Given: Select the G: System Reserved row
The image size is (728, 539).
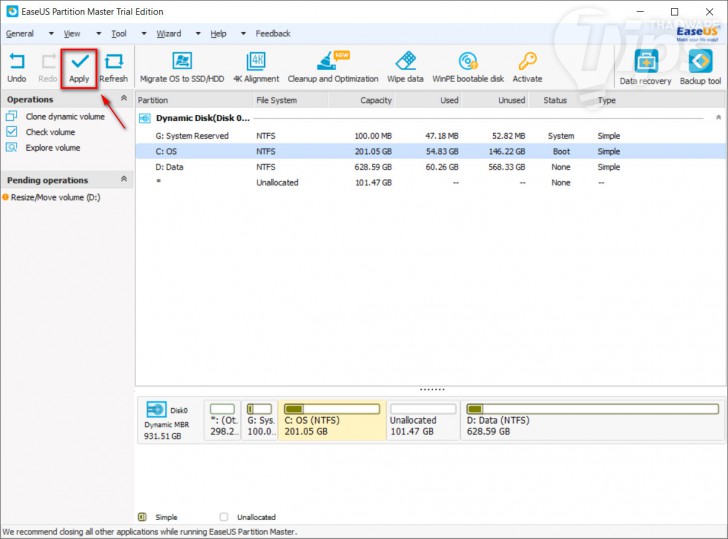Looking at the screenshot, I should (x=431, y=136).
